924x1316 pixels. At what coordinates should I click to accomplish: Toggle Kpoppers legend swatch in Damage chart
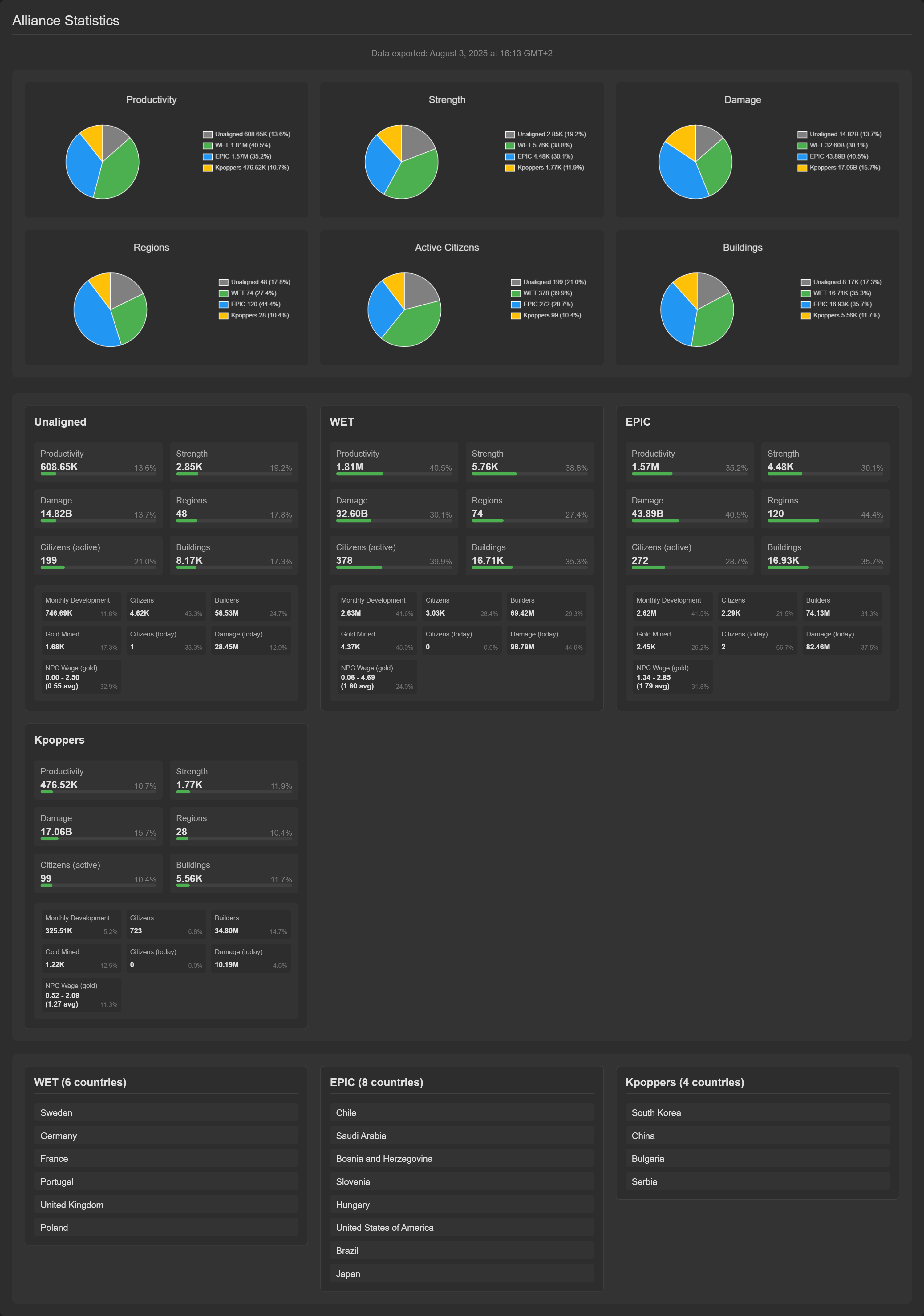tap(802, 168)
